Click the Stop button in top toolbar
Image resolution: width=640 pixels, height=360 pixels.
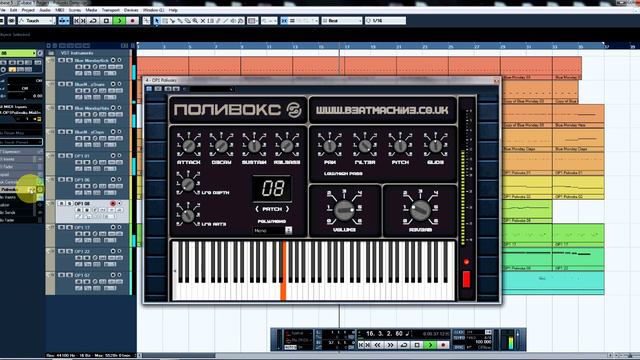pyautogui.click(x=107, y=20)
